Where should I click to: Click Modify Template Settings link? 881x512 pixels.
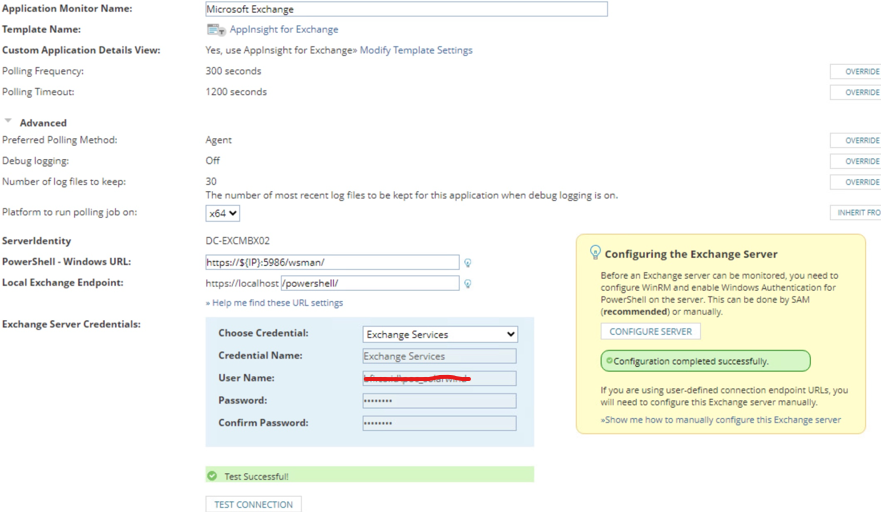tap(416, 50)
